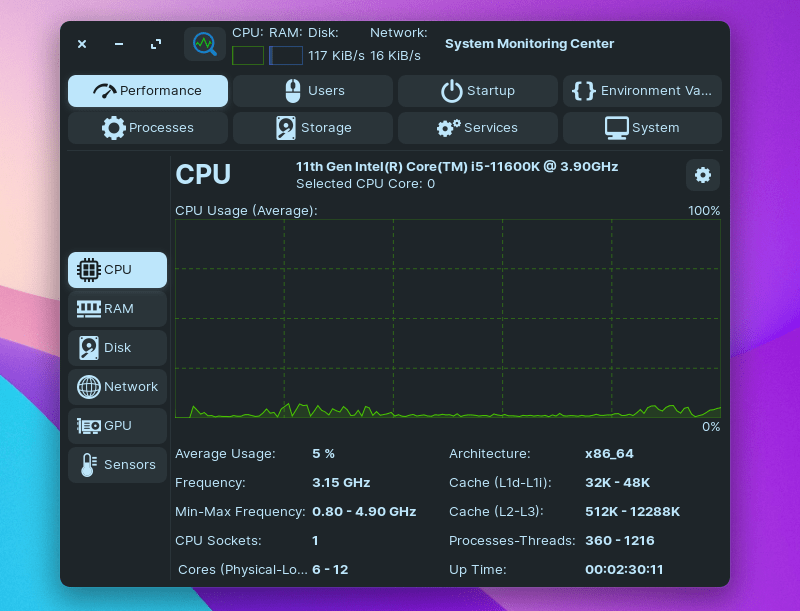Click the power icon on the Startup tab
The image size is (800, 611).
(449, 90)
